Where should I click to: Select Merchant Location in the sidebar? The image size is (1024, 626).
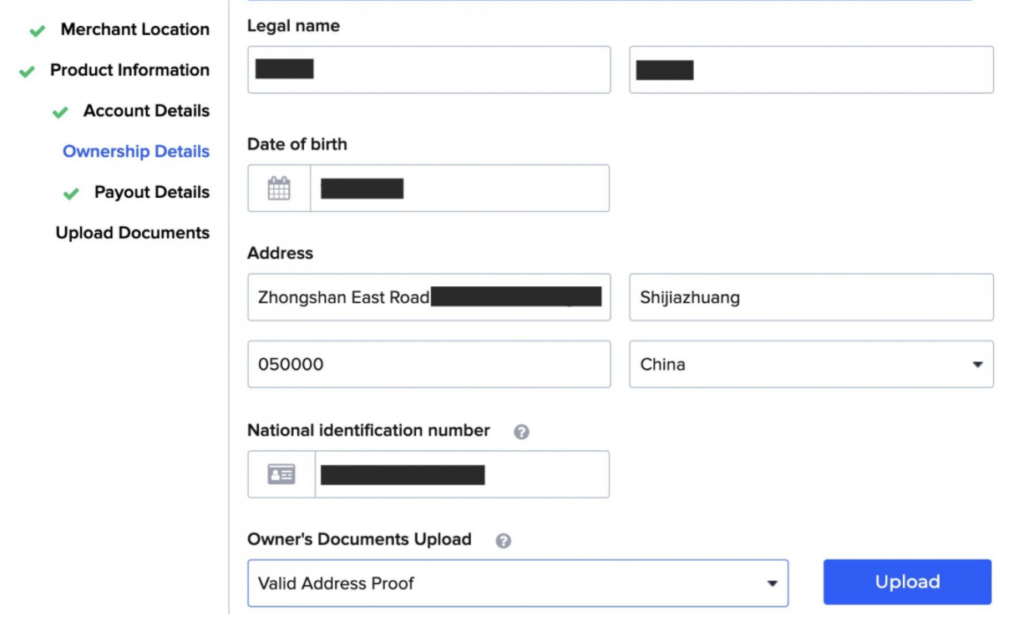135,29
